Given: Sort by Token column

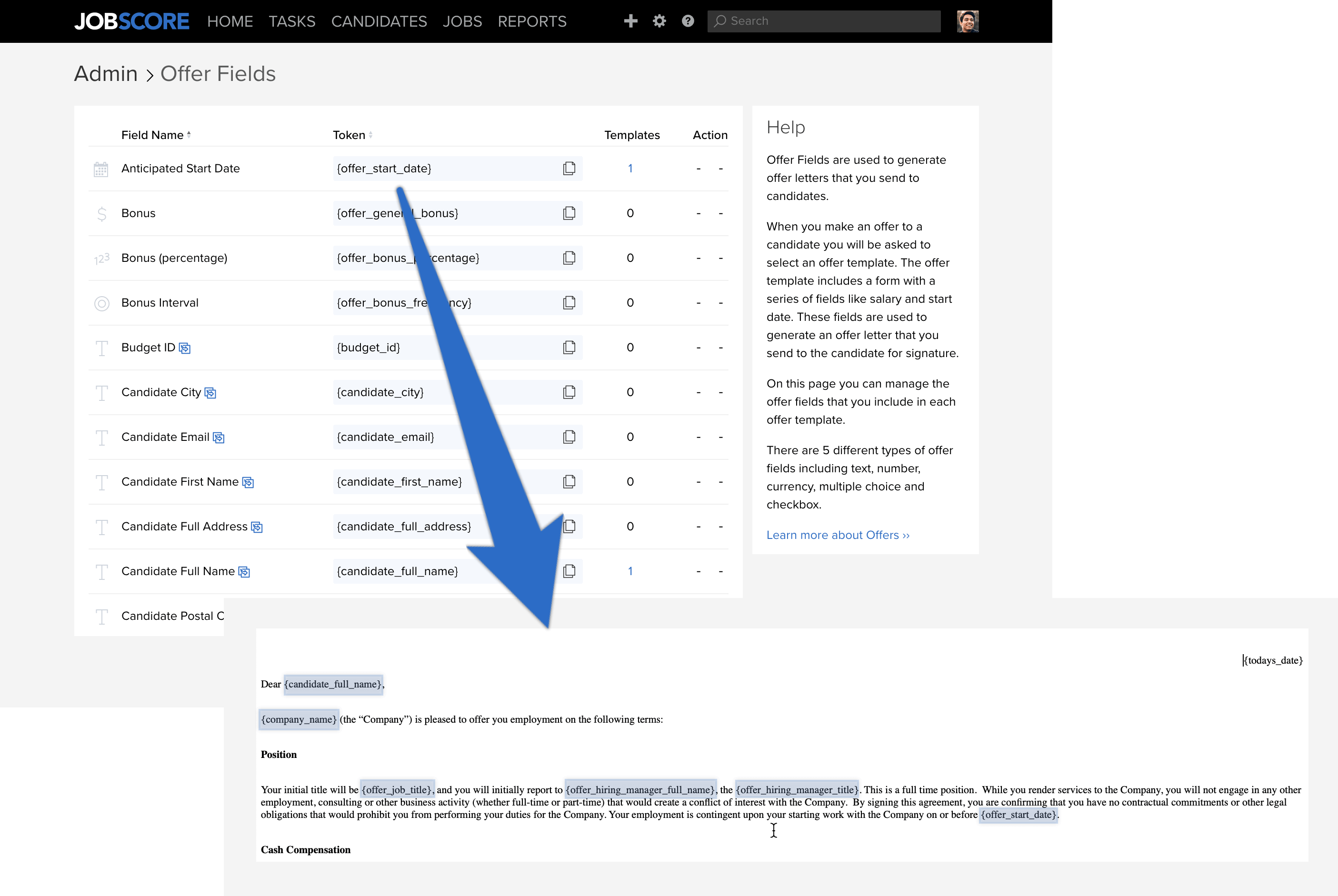Looking at the screenshot, I should 353,135.
